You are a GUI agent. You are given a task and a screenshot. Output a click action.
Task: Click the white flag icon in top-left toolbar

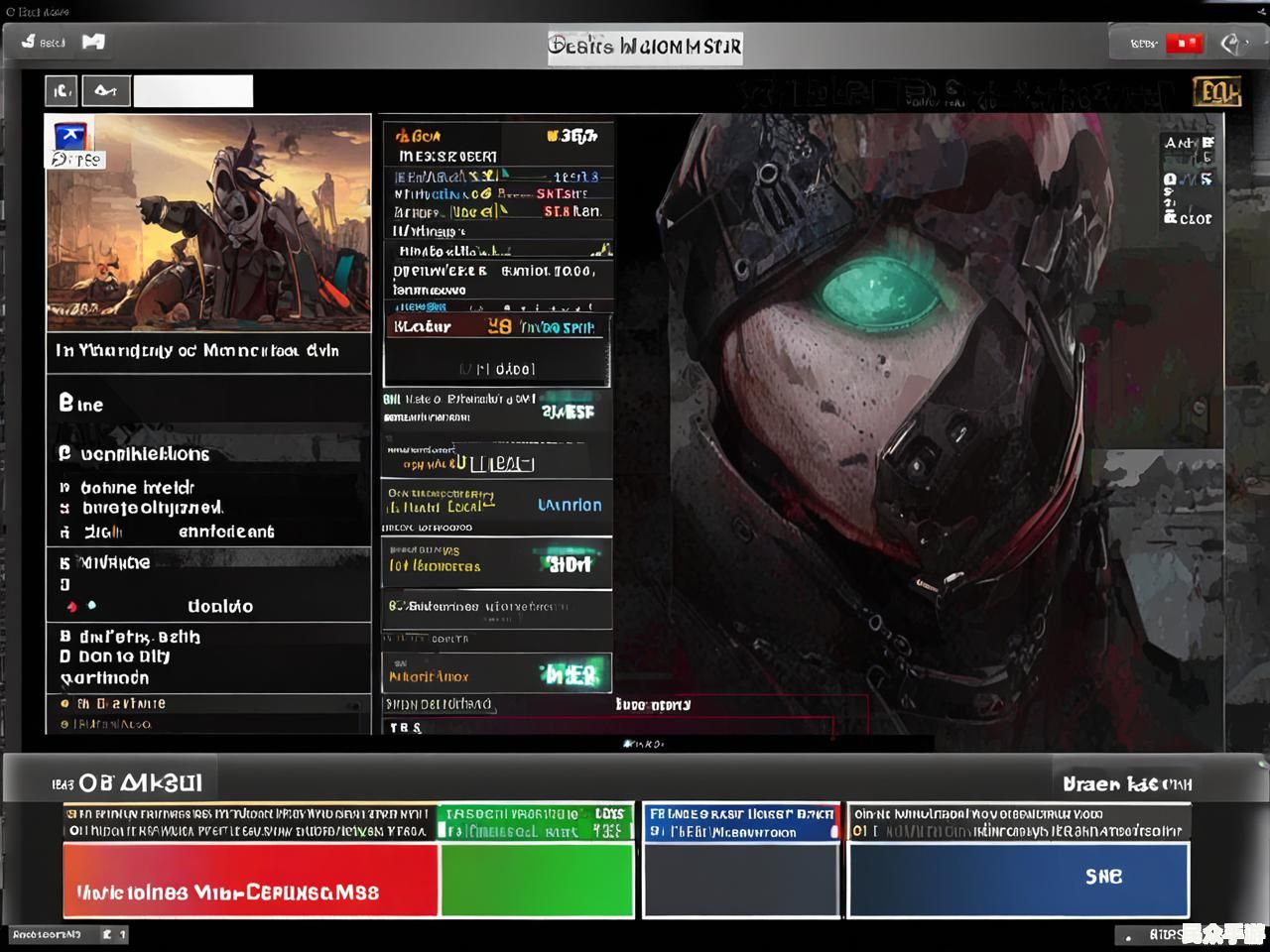pyautogui.click(x=93, y=42)
